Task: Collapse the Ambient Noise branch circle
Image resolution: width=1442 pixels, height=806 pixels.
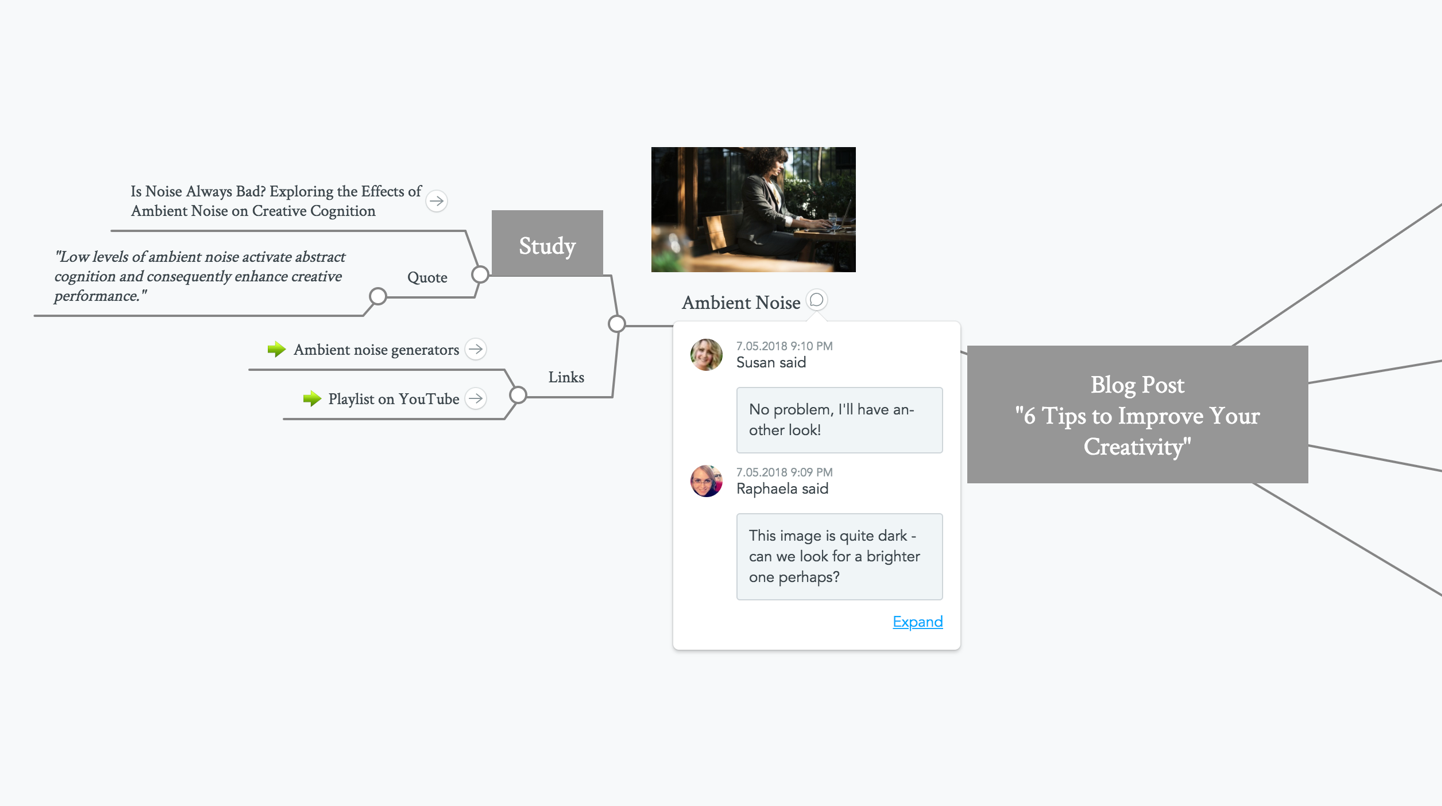Action: coord(617,324)
